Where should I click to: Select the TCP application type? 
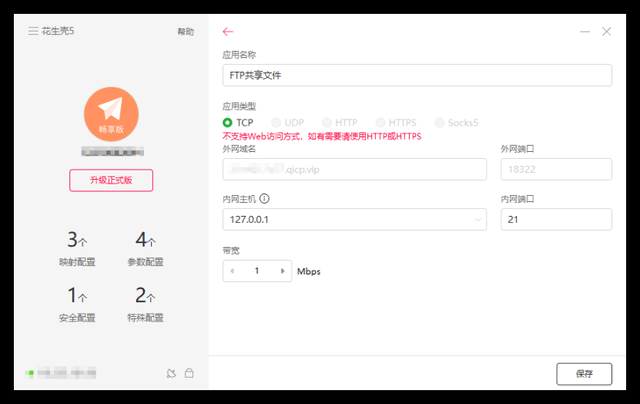(228, 123)
